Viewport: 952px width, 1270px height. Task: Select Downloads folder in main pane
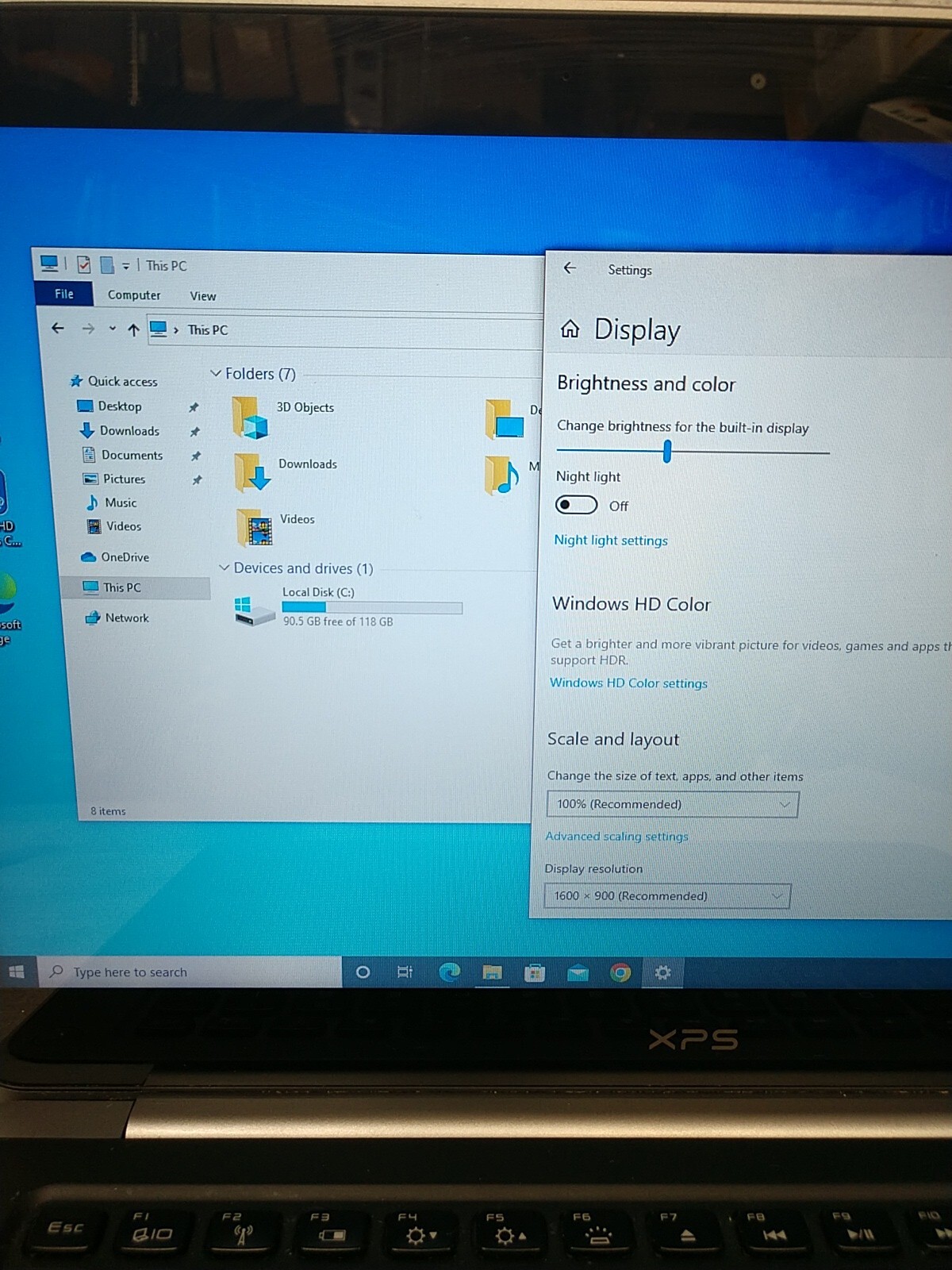pos(286,472)
